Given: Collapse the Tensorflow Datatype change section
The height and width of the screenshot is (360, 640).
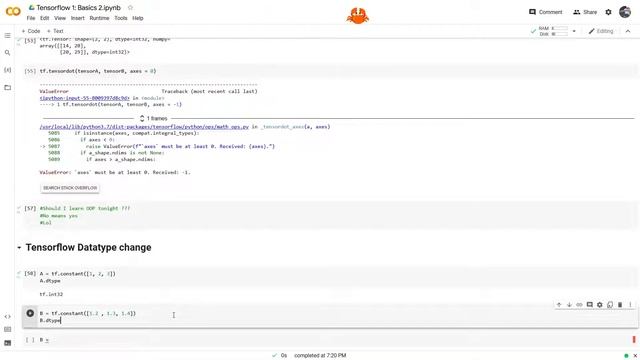Looking at the screenshot, I should 19,248.
